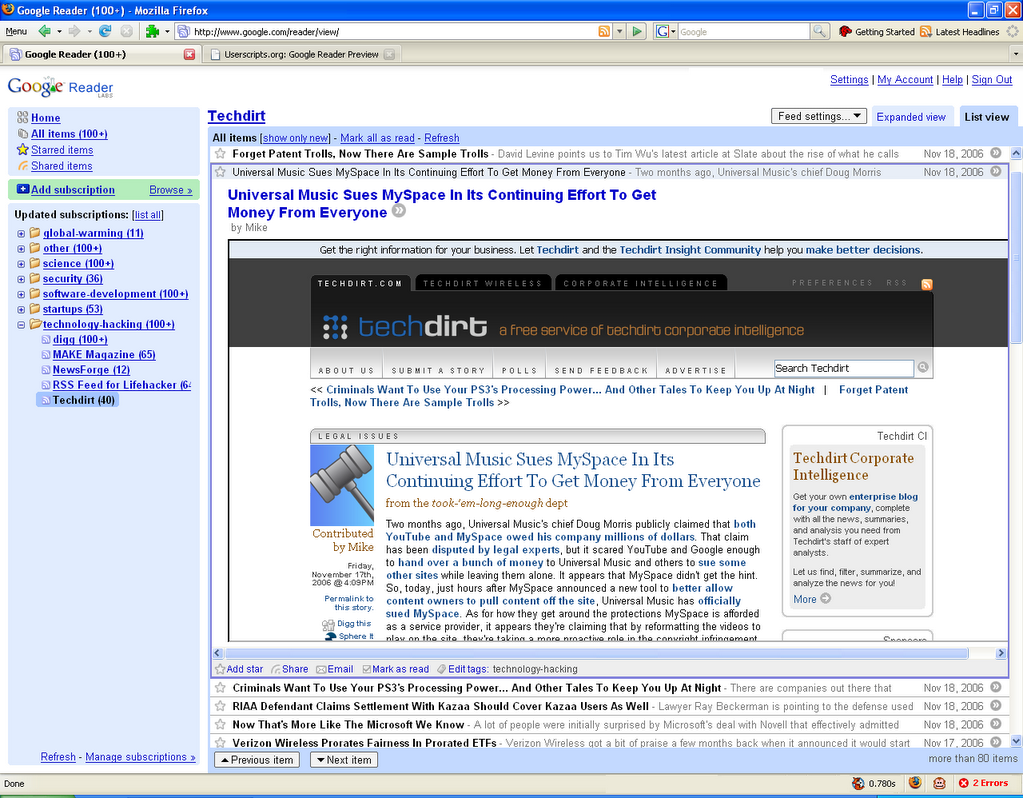This screenshot has height=798, width=1023.
Task: Star the 'Universal Music Sues MySpace' header row
Action: (x=220, y=172)
